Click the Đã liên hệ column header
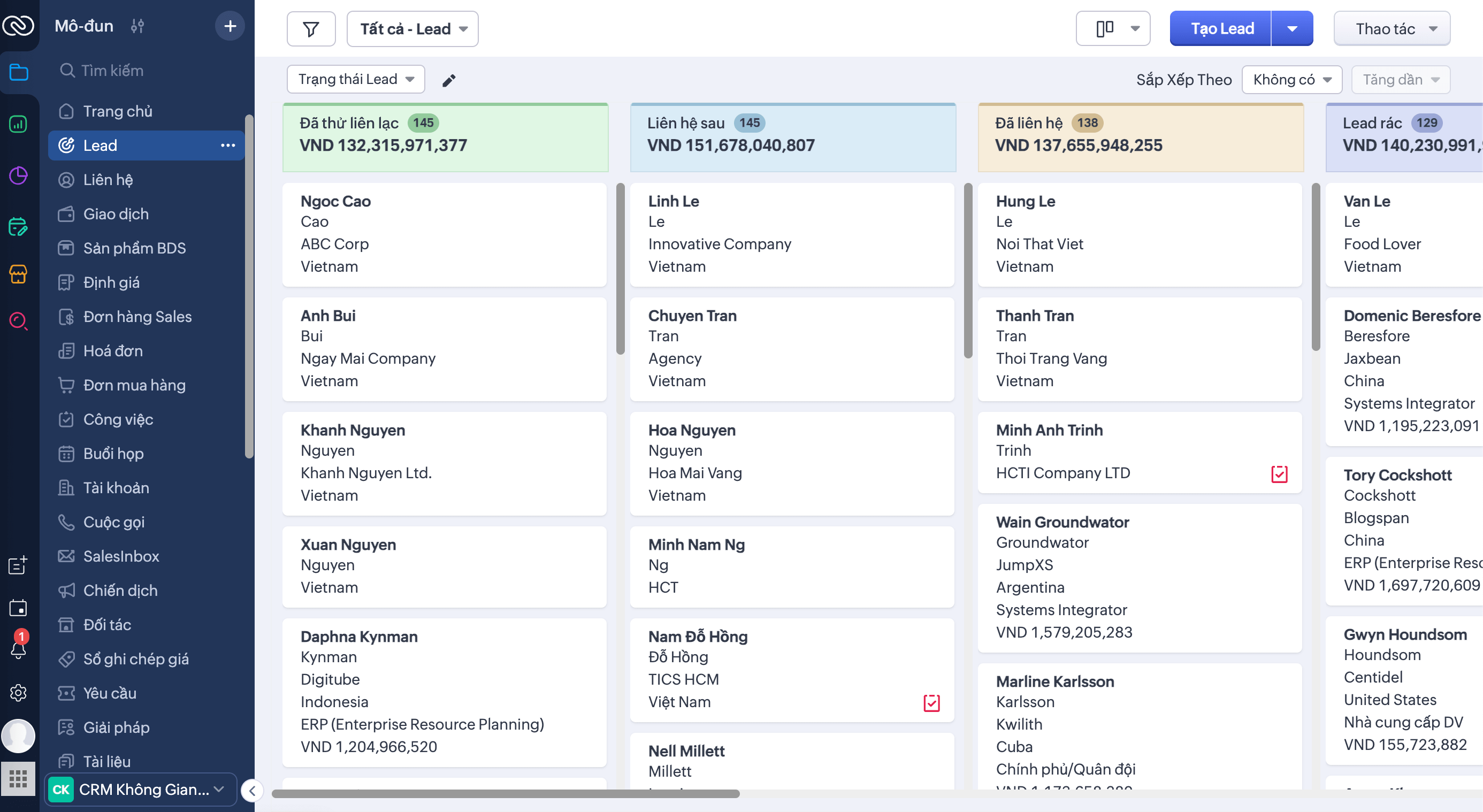The width and height of the screenshot is (1483, 812). tap(1141, 137)
